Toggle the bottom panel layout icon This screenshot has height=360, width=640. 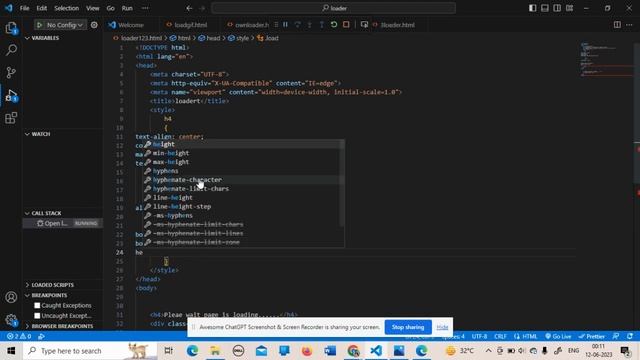coord(545,8)
